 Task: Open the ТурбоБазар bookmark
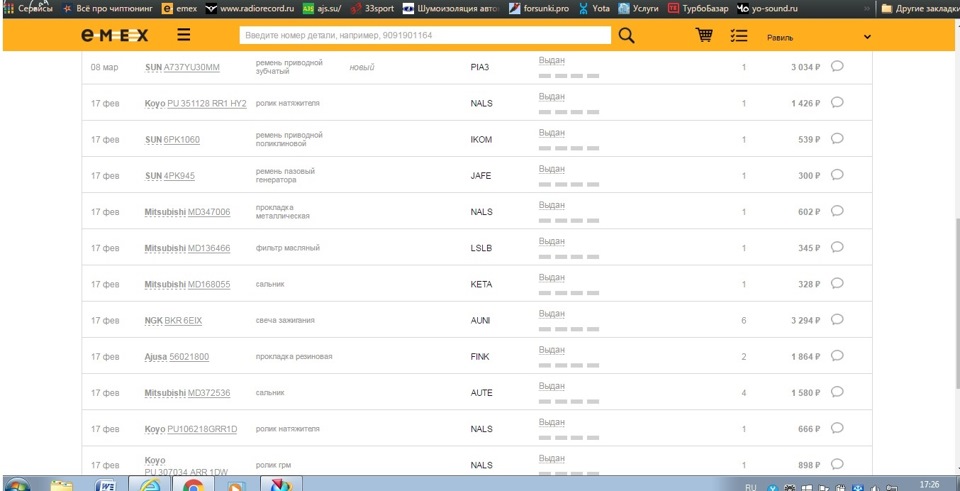[x=698, y=9]
